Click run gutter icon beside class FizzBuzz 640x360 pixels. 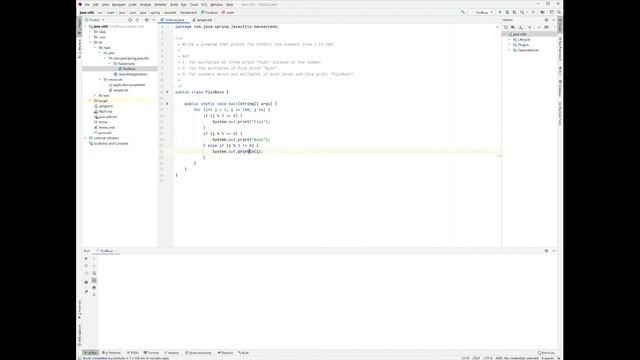167,92
